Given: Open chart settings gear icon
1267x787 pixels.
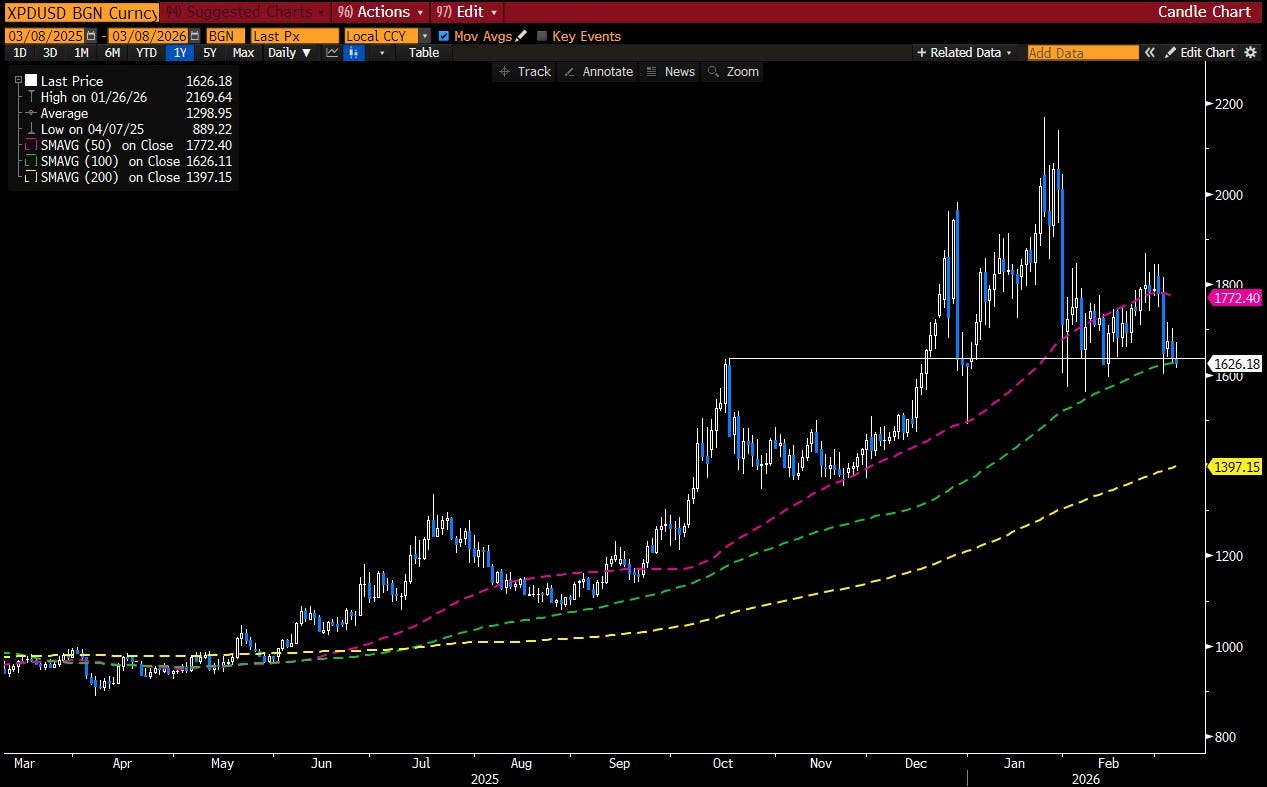Looking at the screenshot, I should (1250, 53).
